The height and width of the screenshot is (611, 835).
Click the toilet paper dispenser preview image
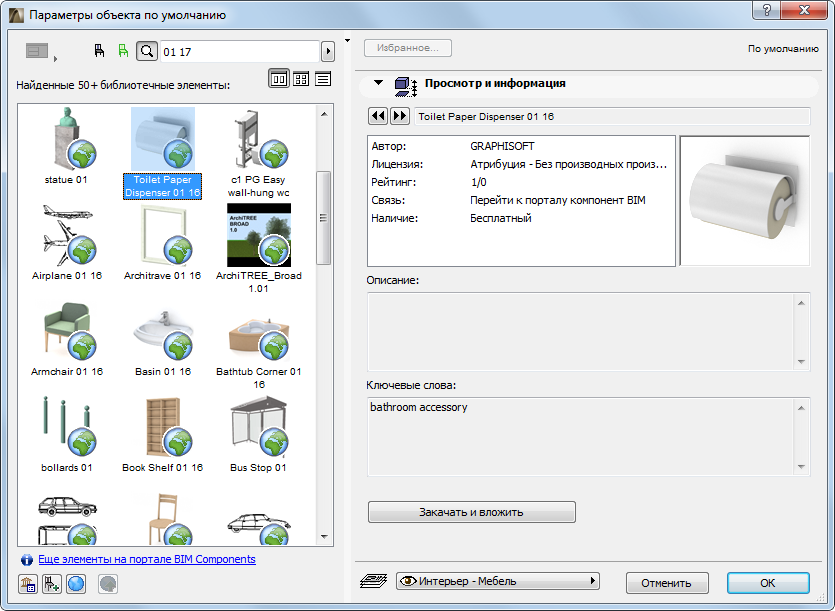click(x=745, y=200)
